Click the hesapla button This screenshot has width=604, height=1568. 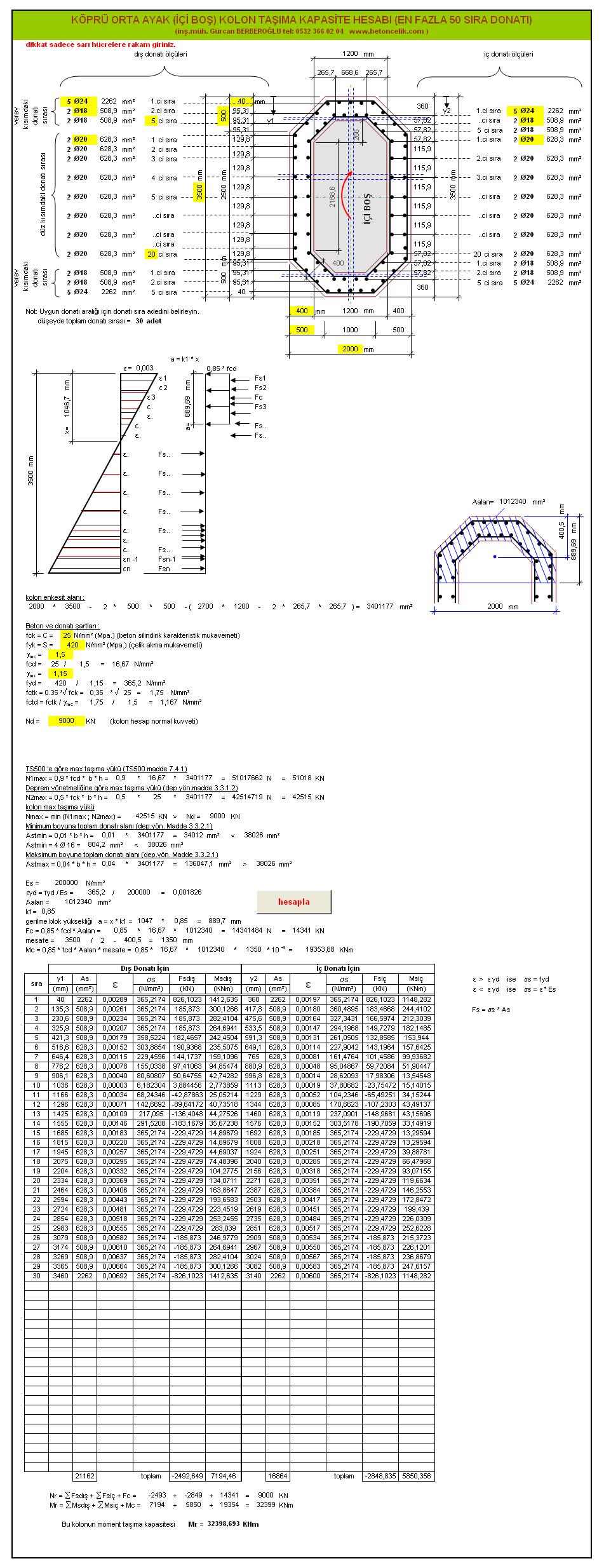(294, 902)
